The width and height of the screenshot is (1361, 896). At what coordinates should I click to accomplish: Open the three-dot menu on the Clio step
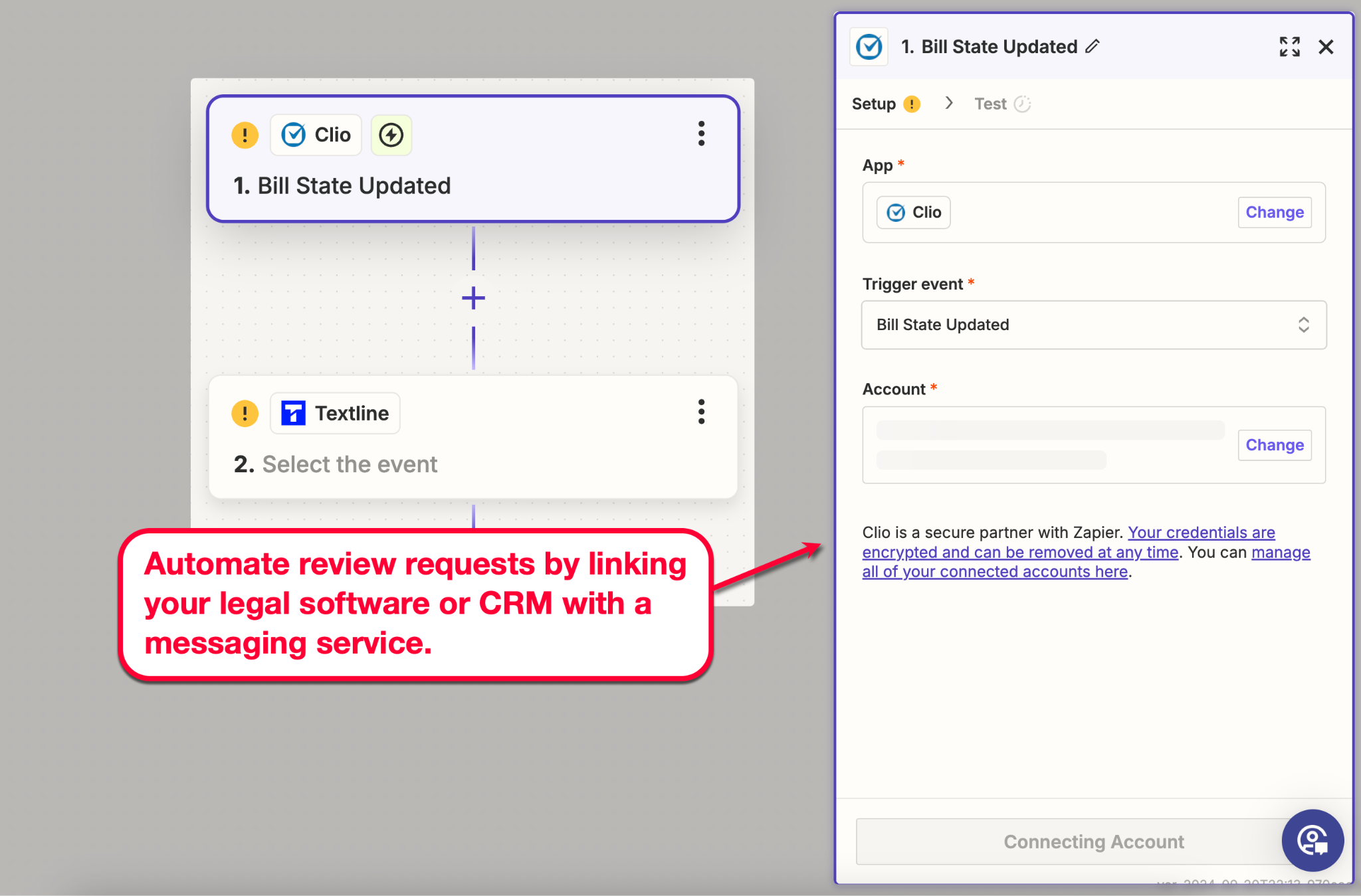(701, 134)
